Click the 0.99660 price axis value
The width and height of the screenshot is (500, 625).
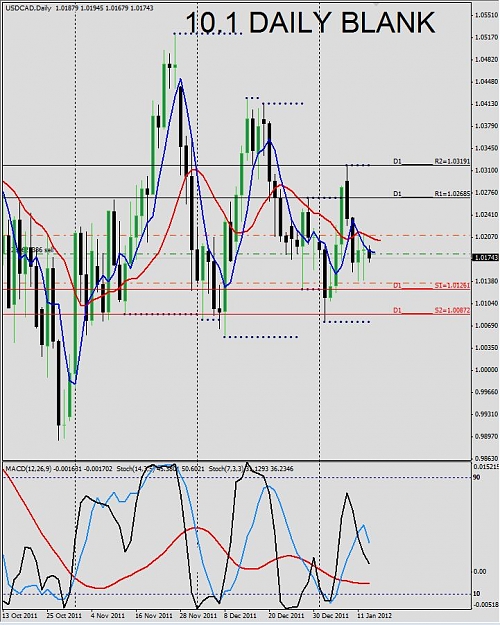(x=486, y=392)
